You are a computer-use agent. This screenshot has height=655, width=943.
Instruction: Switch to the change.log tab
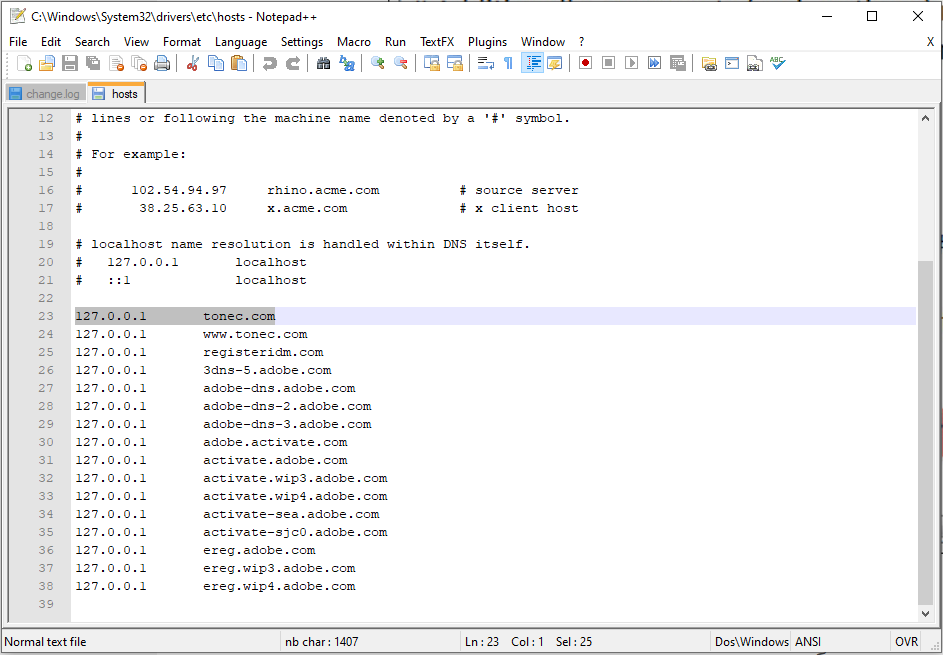click(45, 94)
